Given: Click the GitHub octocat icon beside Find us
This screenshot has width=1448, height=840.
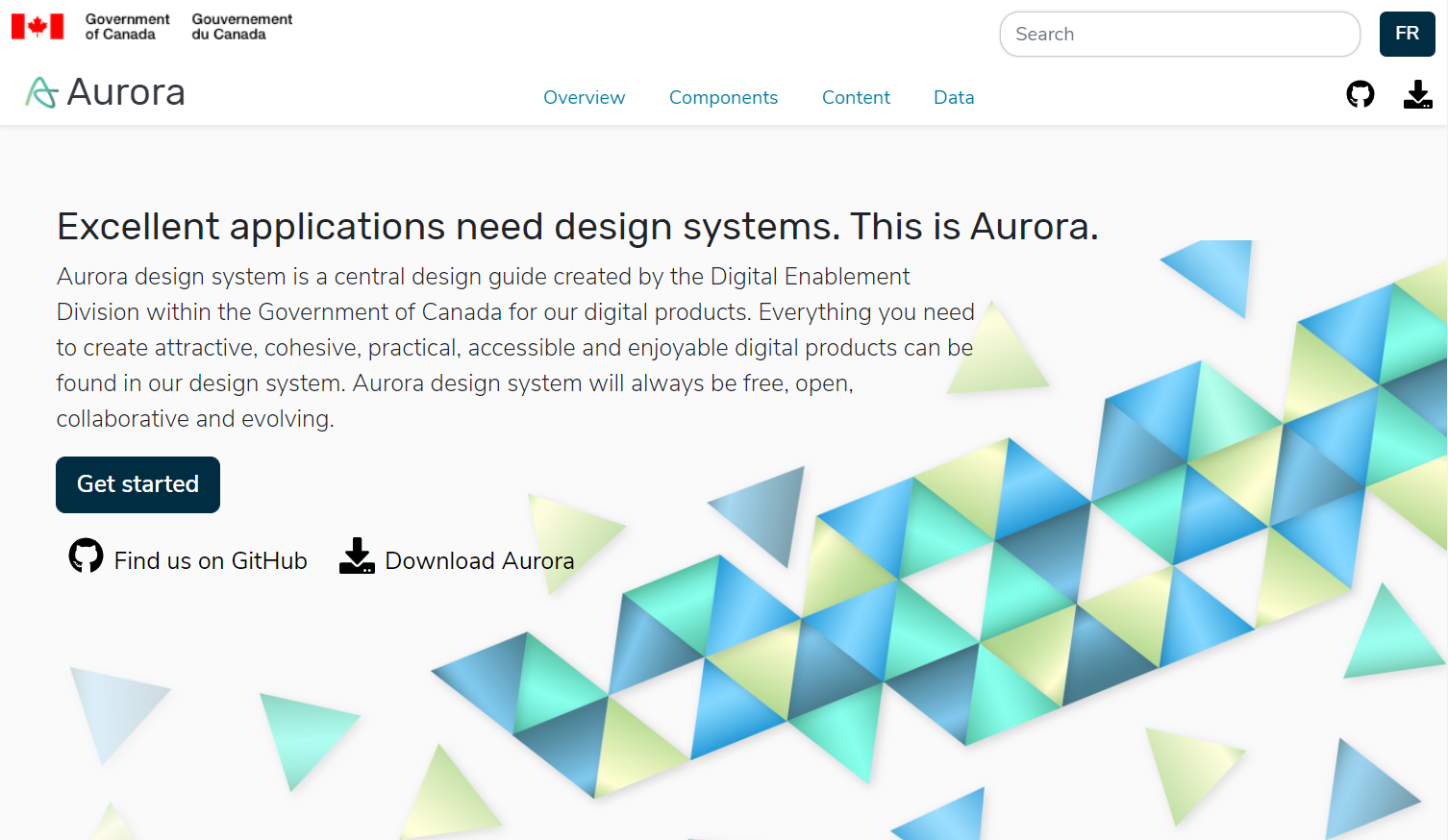Looking at the screenshot, I should click(87, 556).
